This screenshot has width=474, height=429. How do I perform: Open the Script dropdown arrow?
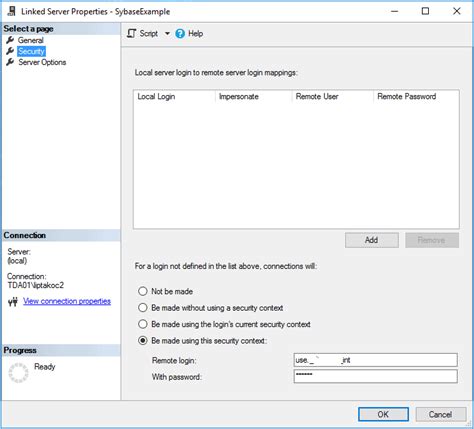(167, 33)
